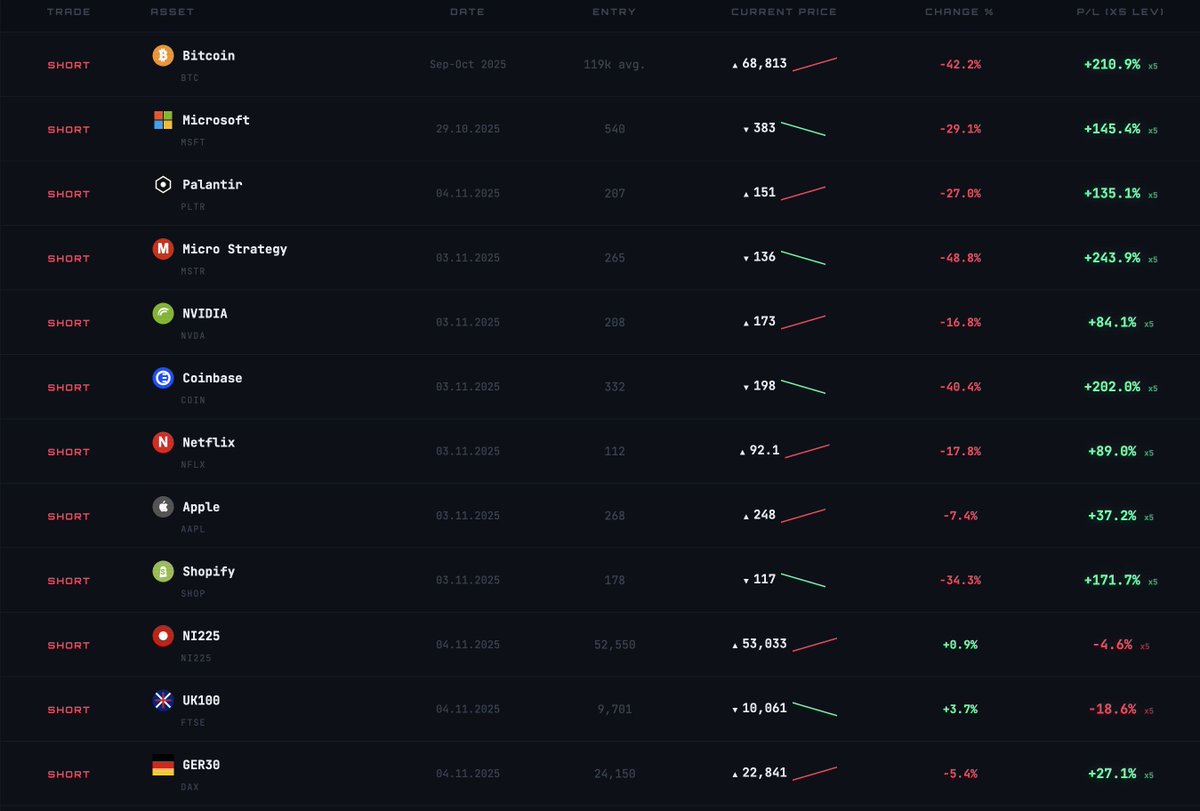Click Microsoft date 29.10.2025
Image resolution: width=1200 pixels, height=811 pixels.
[468, 129]
